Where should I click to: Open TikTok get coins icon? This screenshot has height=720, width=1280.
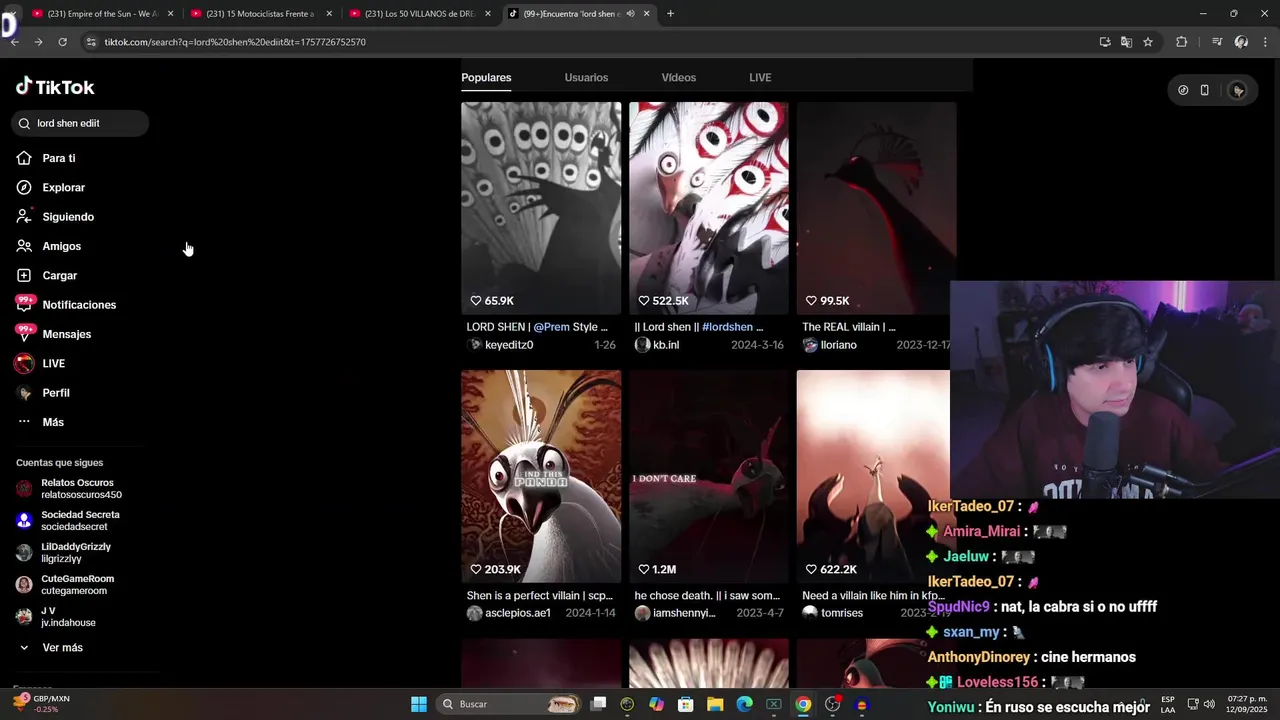(1183, 90)
